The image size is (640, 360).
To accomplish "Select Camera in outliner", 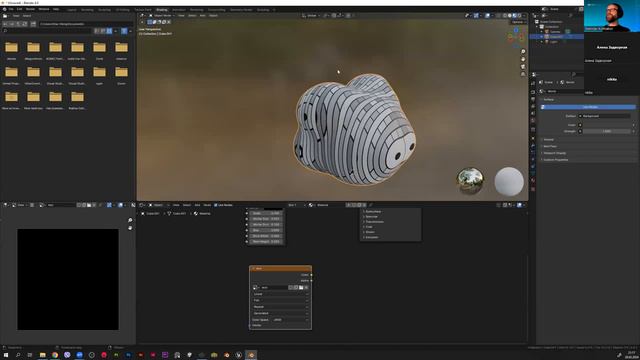I will pos(555,31).
